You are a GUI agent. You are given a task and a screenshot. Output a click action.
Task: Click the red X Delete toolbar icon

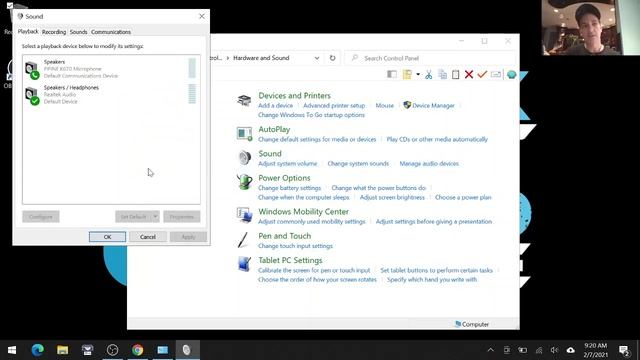click(469, 74)
